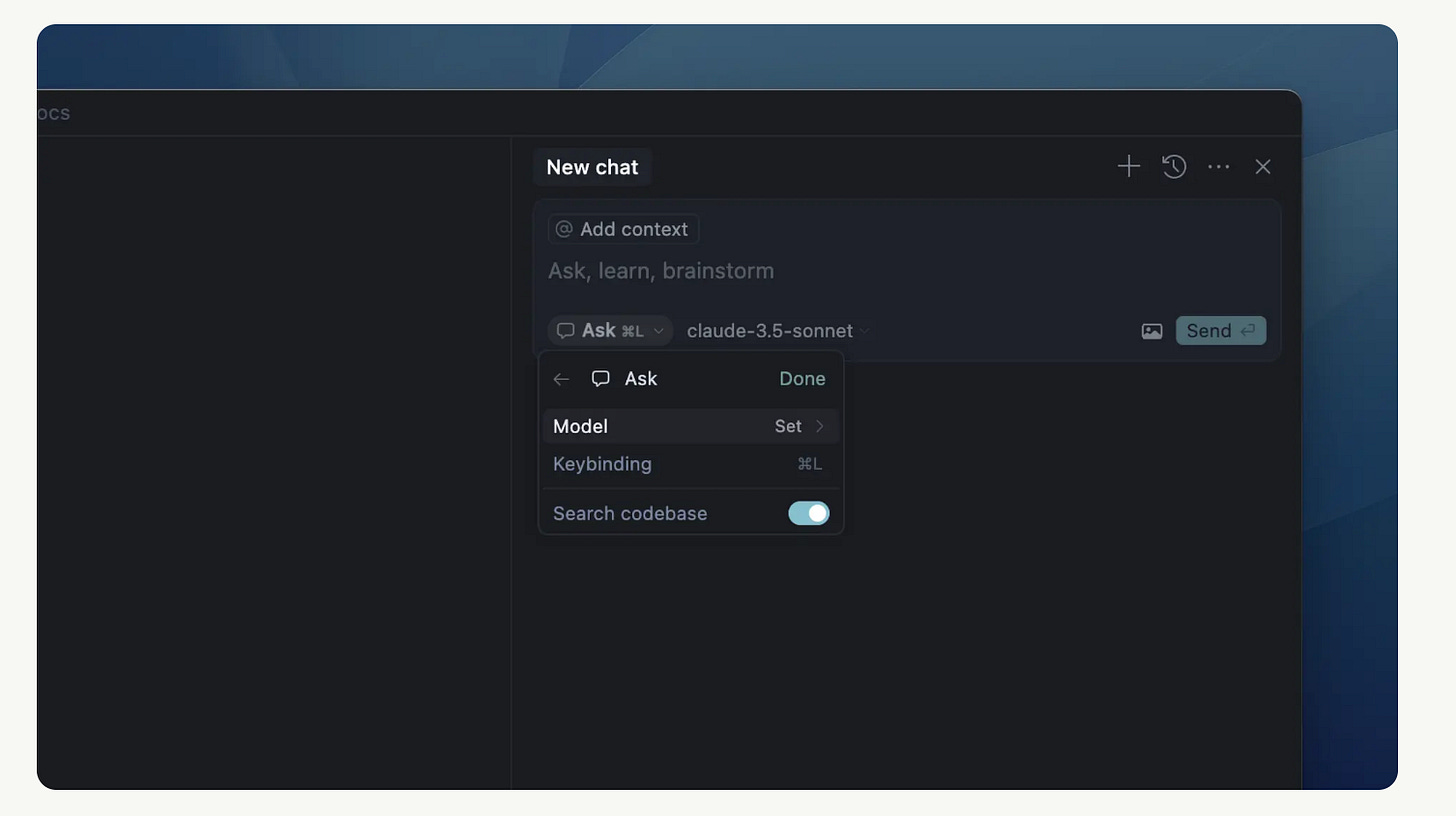Screen dimensions: 1456x816
Task: Open the three-dots more options menu
Action: 1218,167
